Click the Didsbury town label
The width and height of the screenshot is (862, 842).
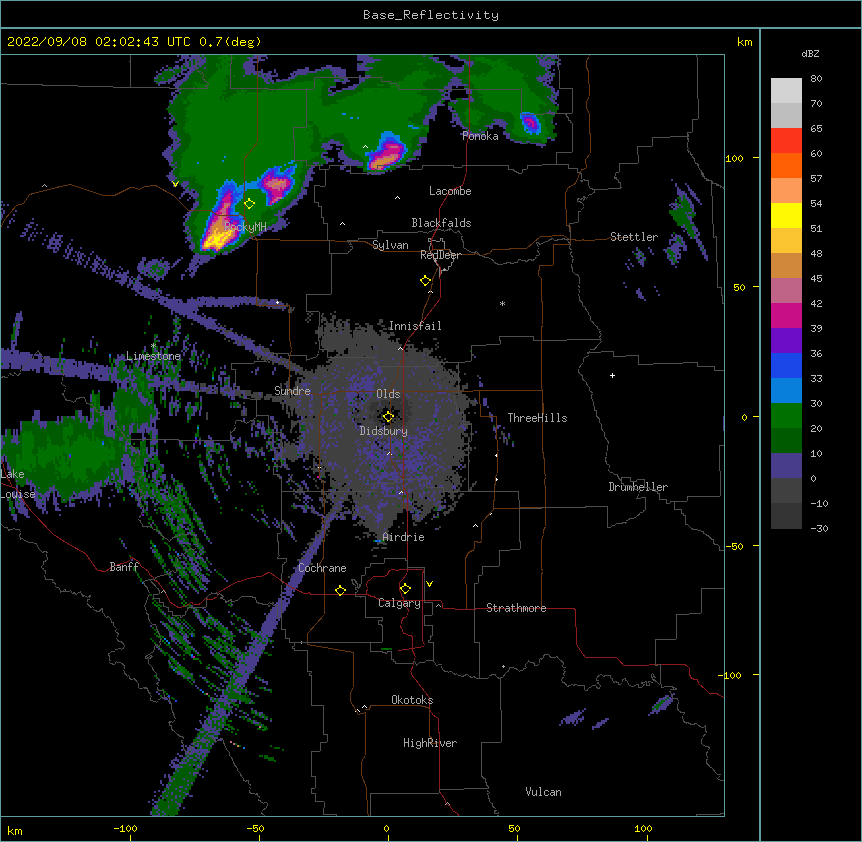click(x=383, y=431)
